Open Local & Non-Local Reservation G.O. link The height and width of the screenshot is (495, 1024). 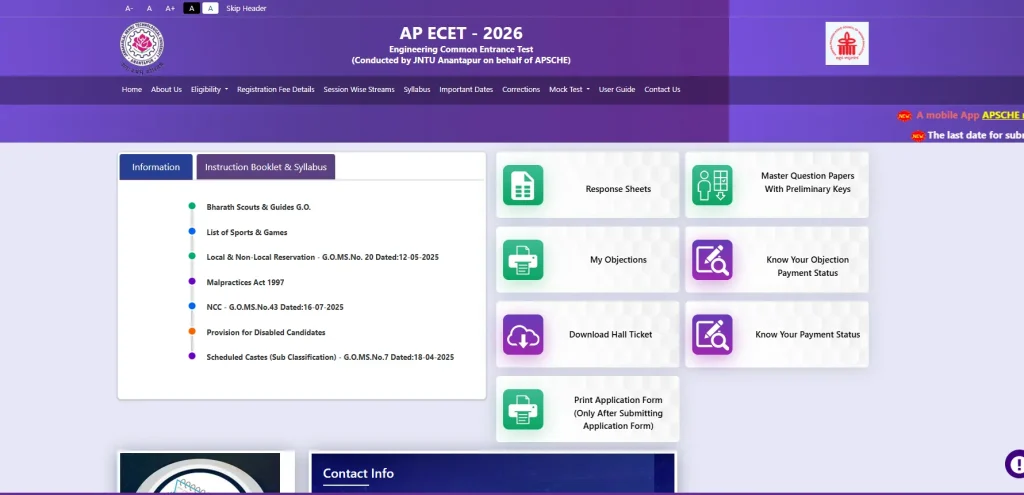pyautogui.click(x=323, y=257)
